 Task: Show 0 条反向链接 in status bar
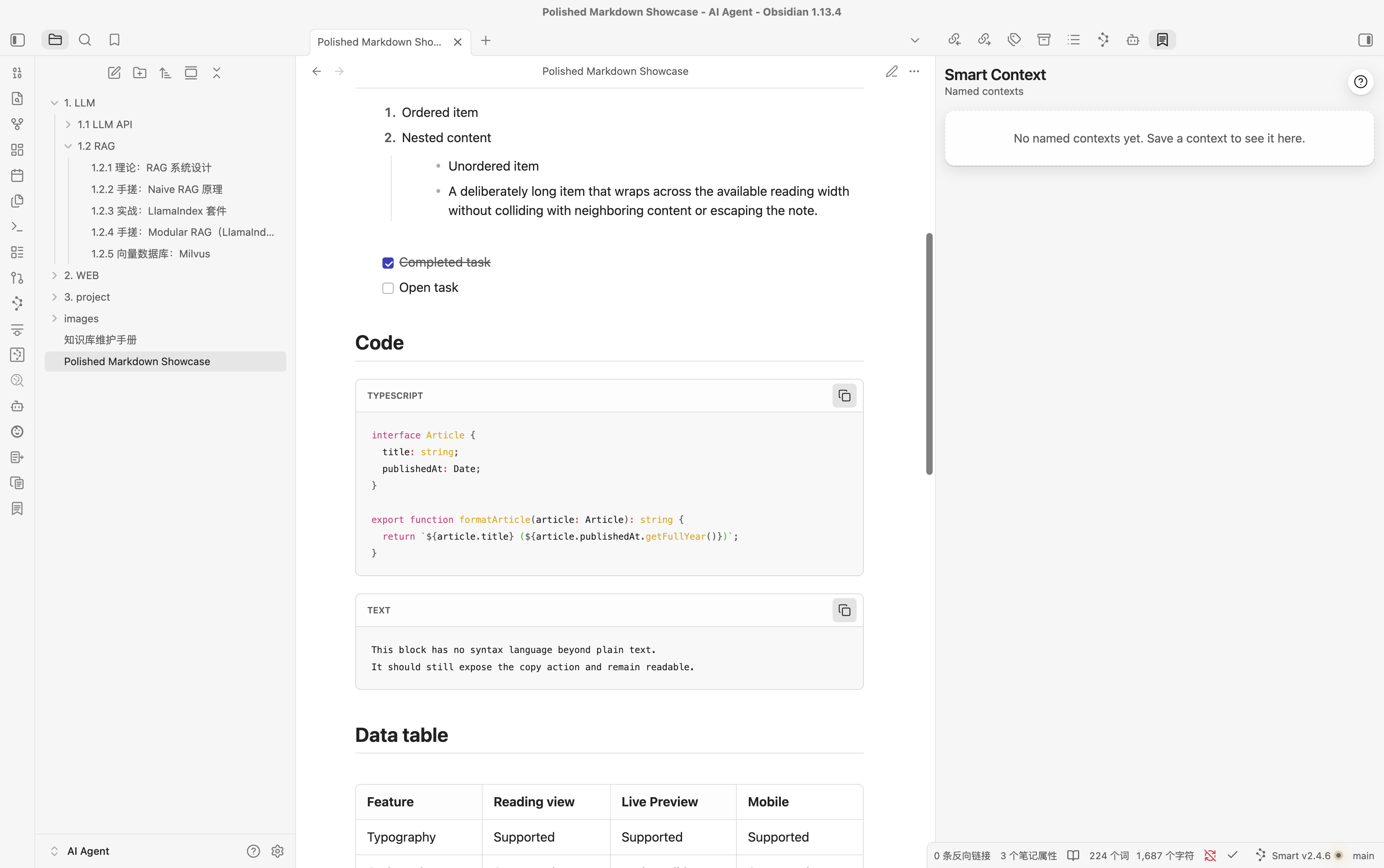[x=962, y=856]
